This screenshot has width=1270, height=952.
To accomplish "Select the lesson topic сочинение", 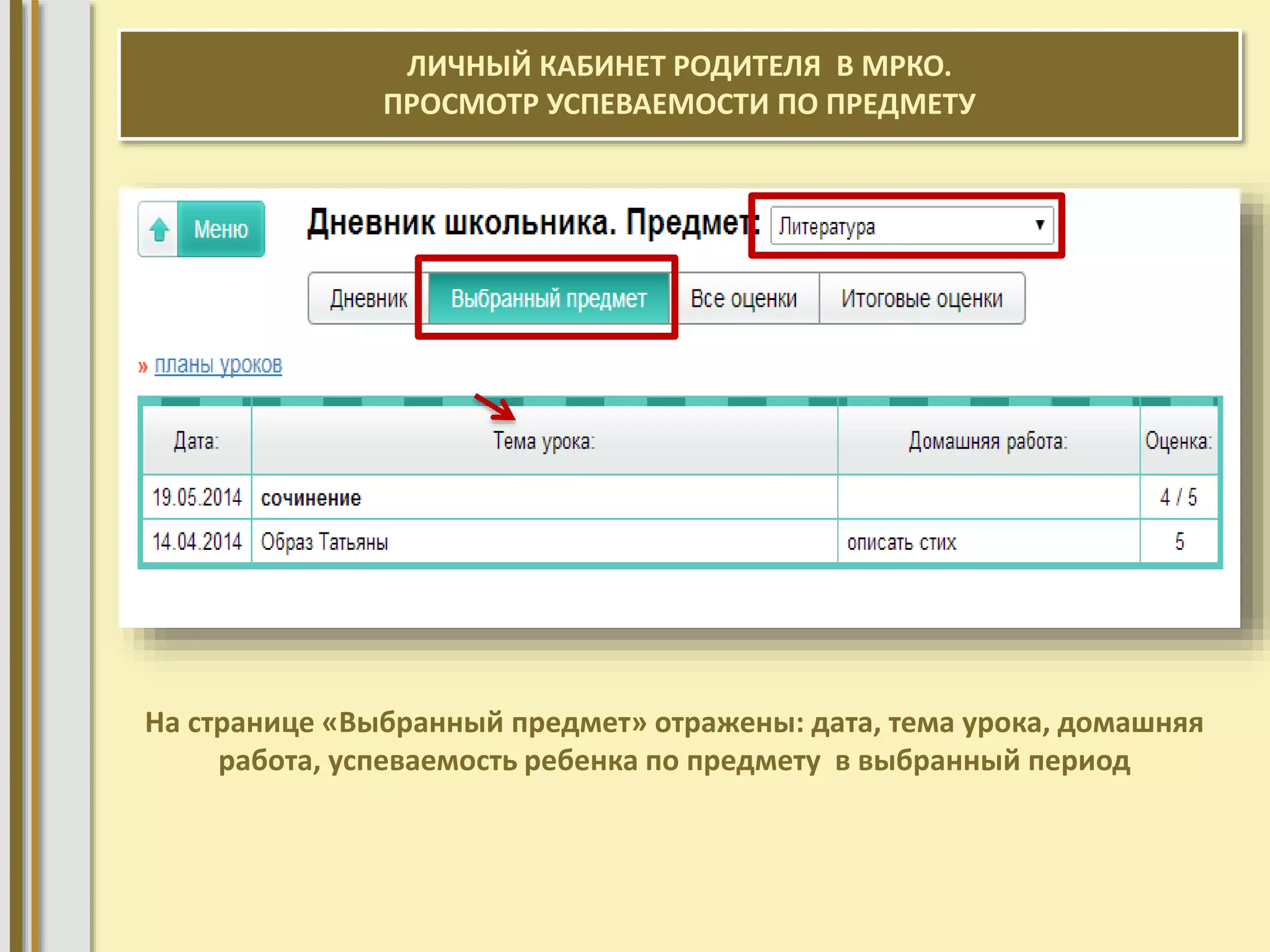I will click(311, 498).
